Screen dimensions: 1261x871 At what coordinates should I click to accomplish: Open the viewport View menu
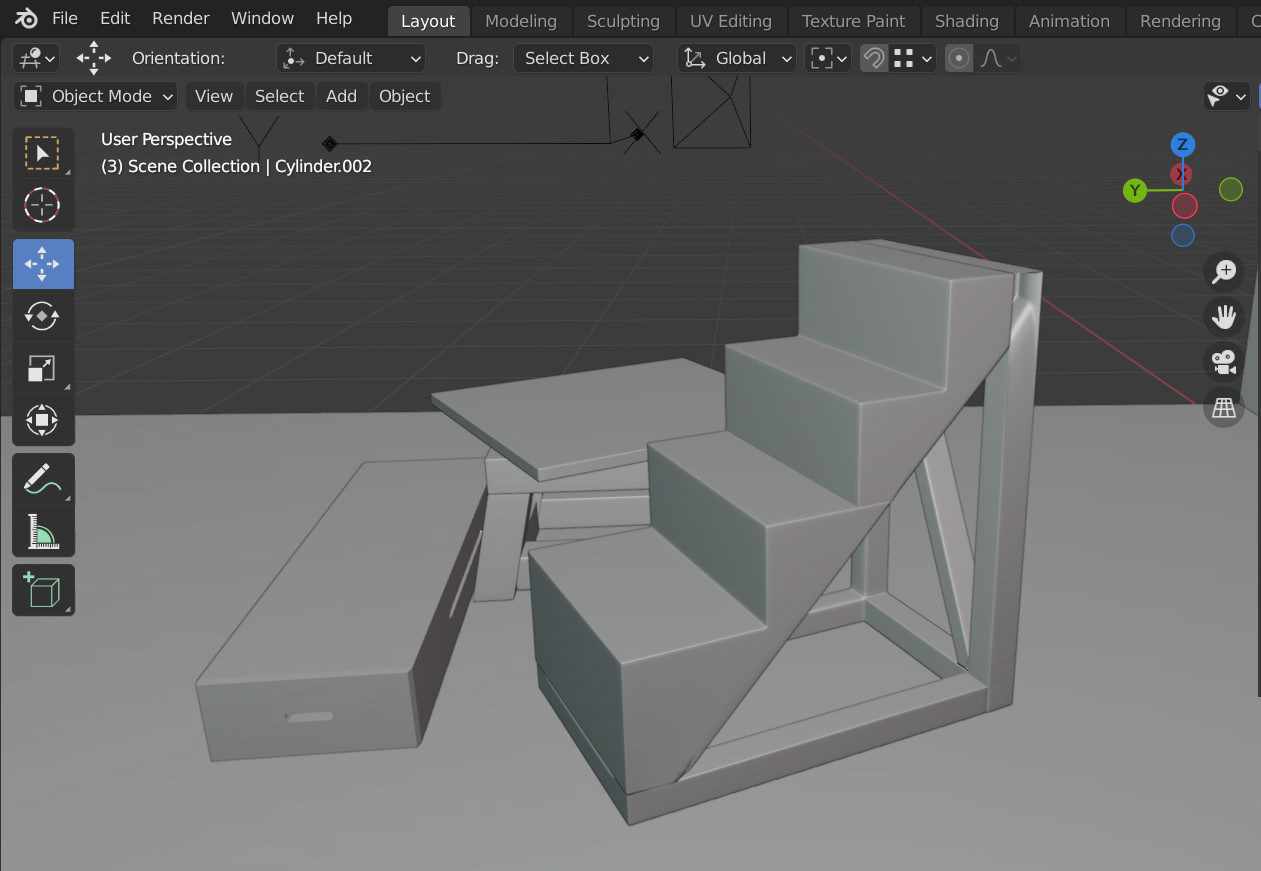pyautogui.click(x=214, y=96)
